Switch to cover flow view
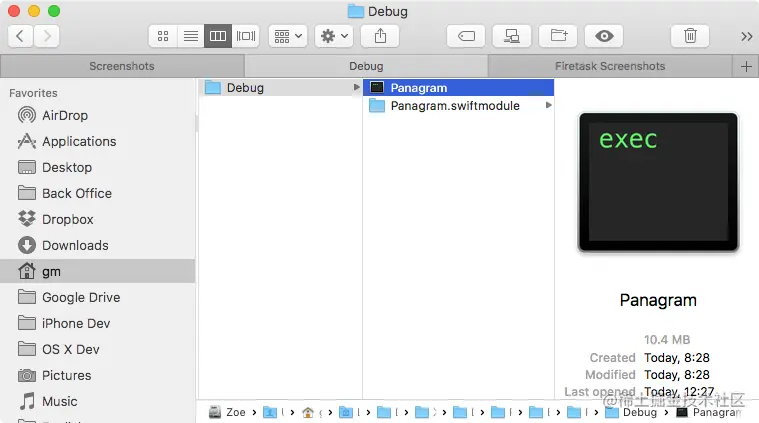Screen dimensions: 759x423 tap(246, 36)
